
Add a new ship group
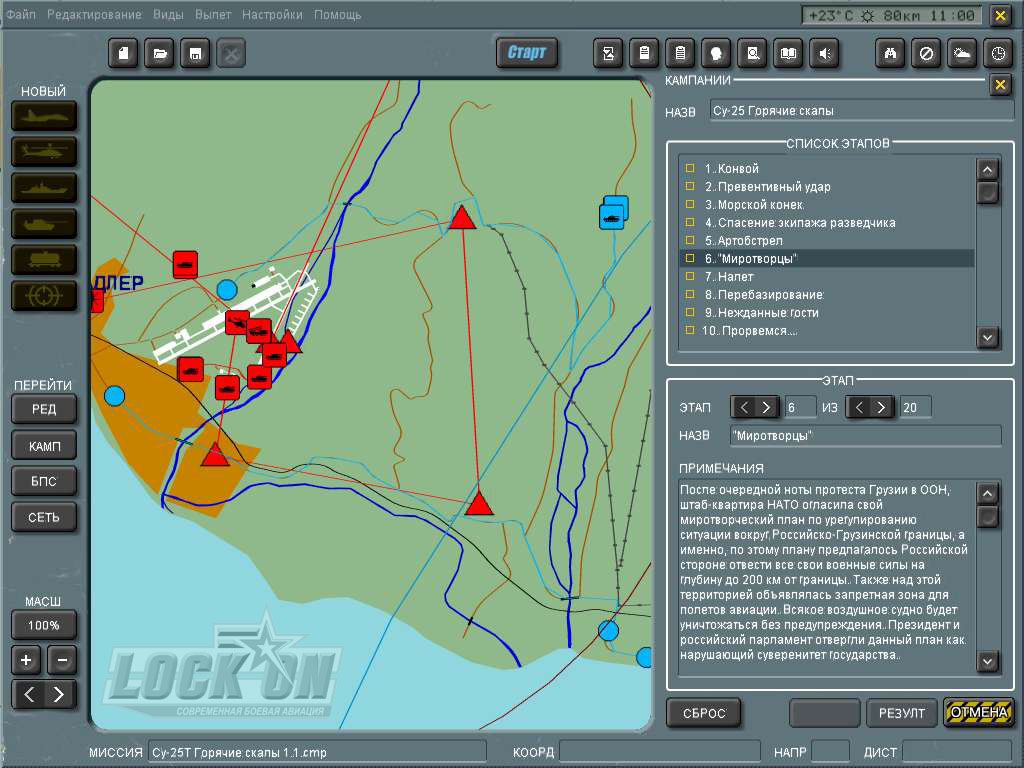[44, 188]
